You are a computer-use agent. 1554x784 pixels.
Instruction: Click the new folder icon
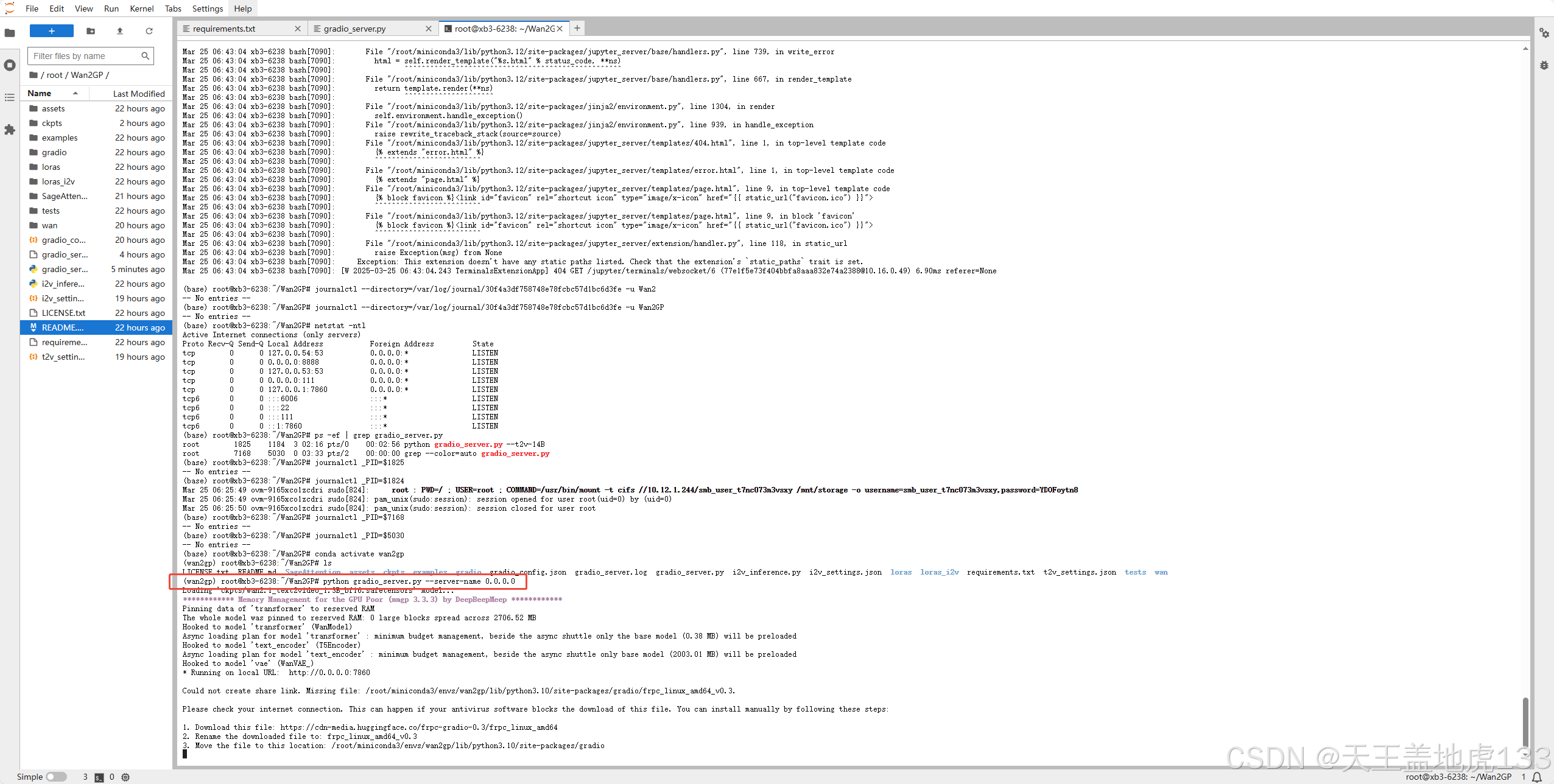91,31
